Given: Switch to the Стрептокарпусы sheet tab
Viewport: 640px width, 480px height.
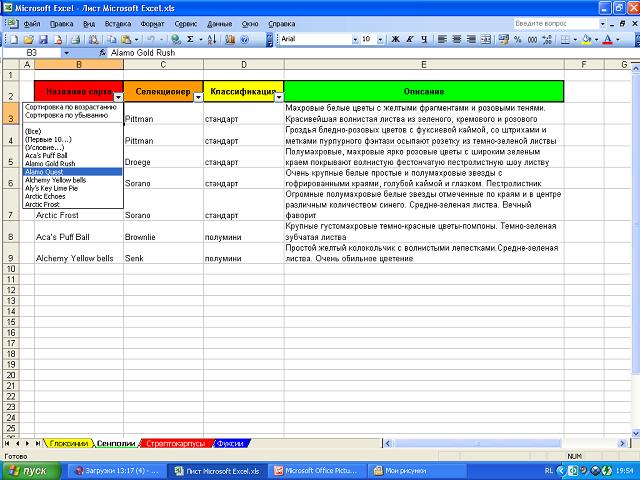Looking at the screenshot, I should [x=177, y=441].
